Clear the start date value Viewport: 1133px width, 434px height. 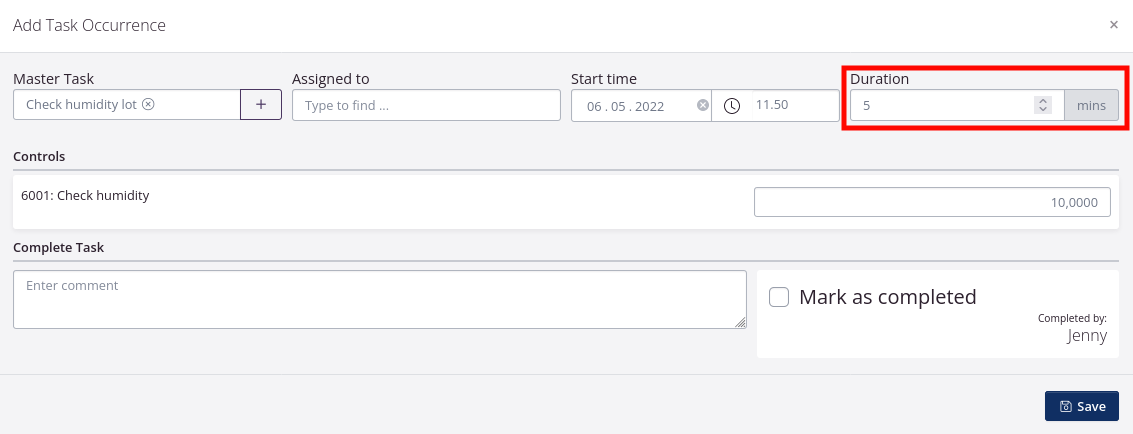pyautogui.click(x=702, y=105)
